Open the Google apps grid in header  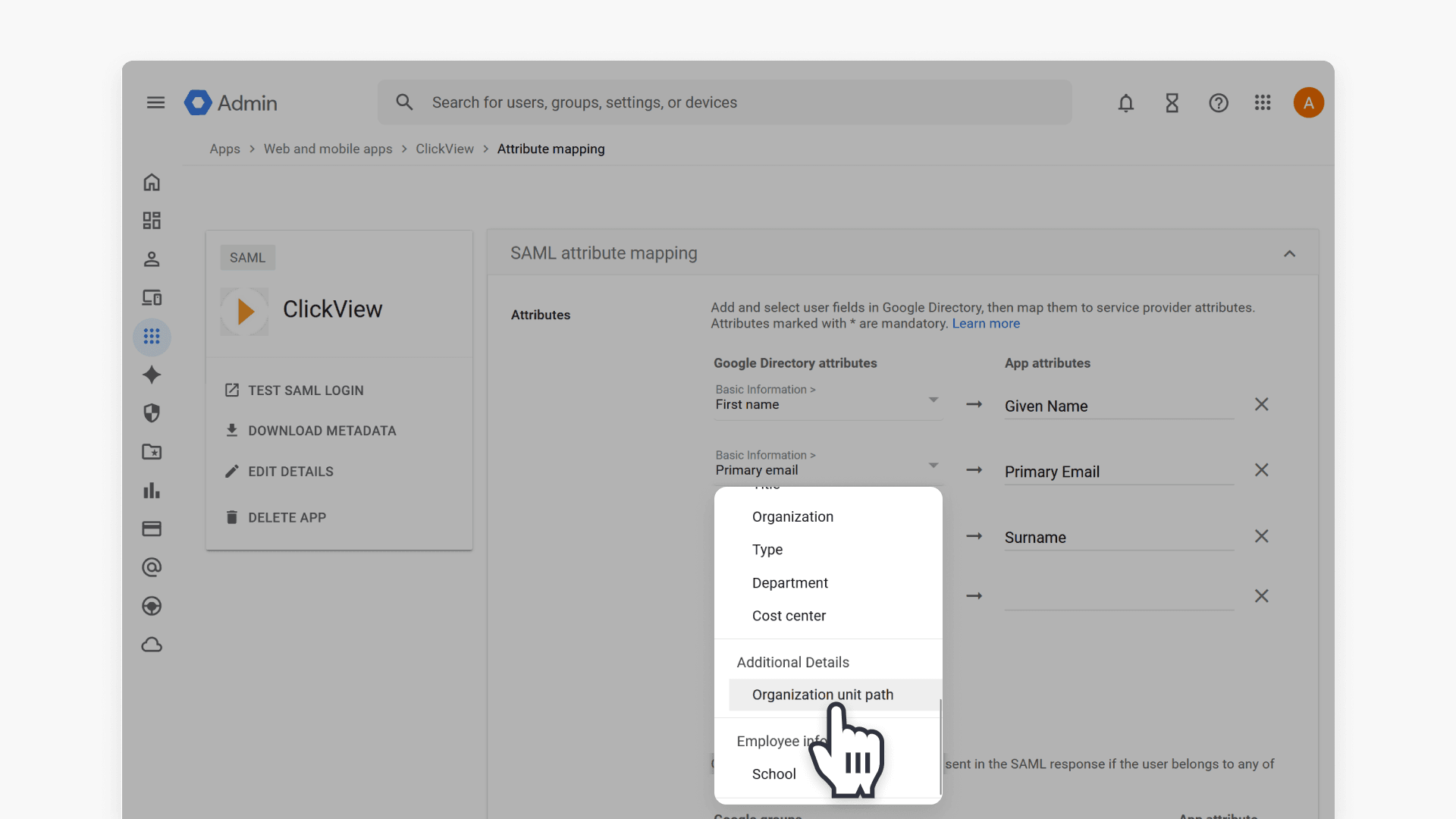[1263, 102]
